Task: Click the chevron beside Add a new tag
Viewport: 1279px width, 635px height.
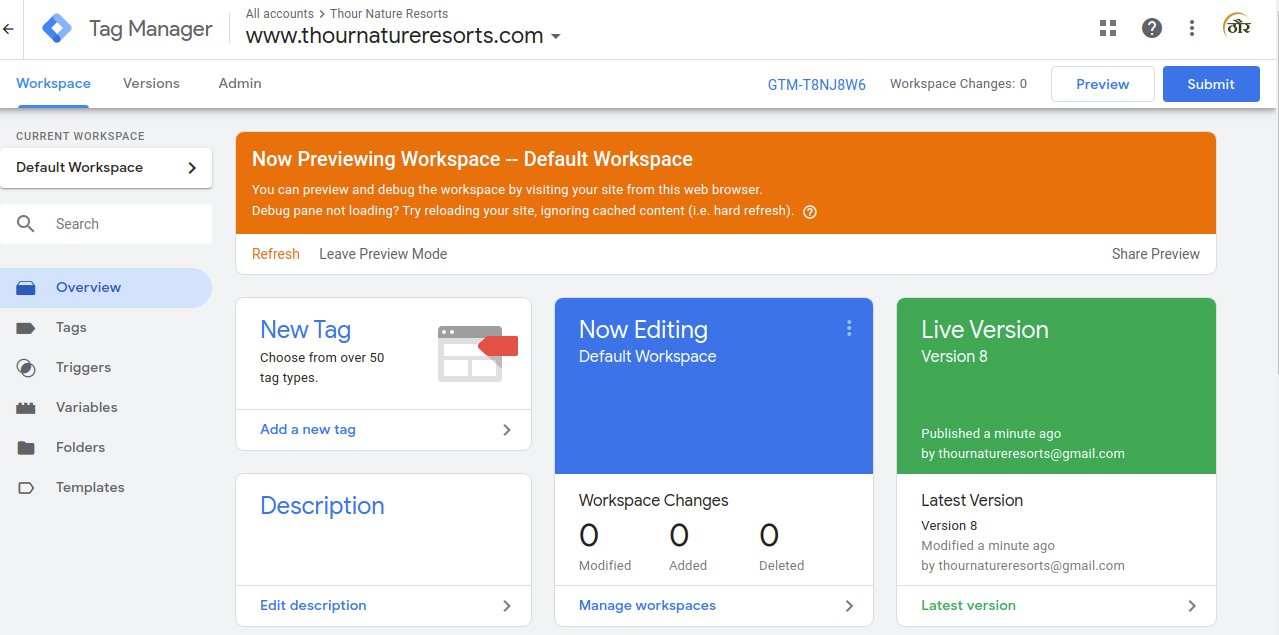Action: tap(507, 430)
